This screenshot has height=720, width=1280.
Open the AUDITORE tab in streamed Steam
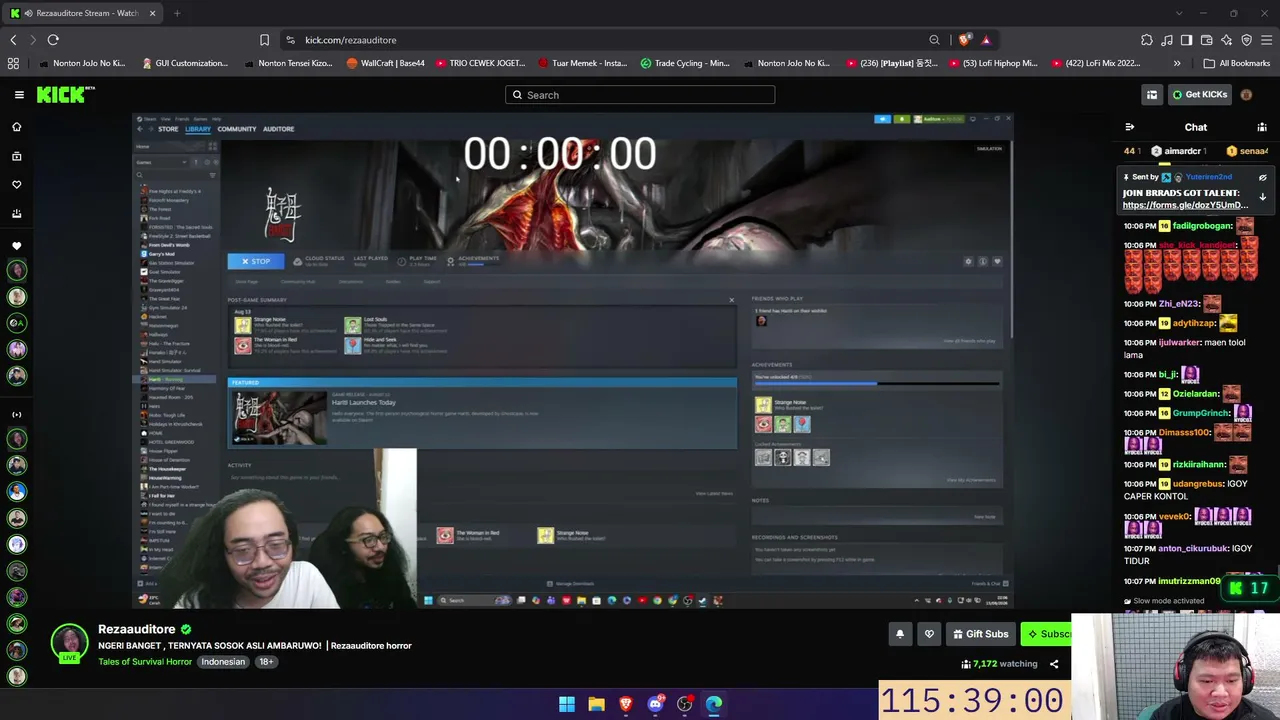[x=278, y=129]
